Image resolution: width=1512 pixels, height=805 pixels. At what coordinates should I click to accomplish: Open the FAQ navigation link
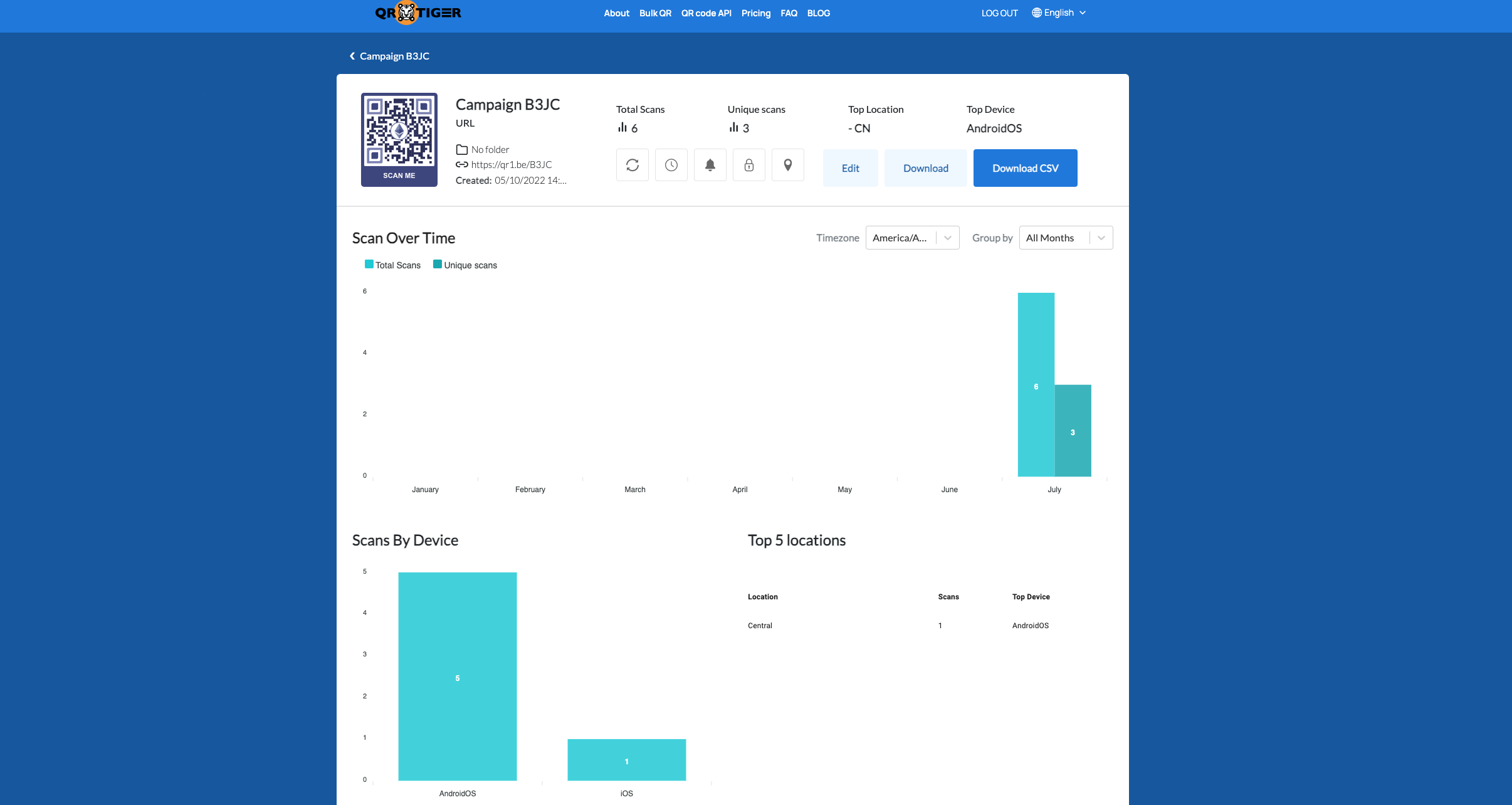789,13
